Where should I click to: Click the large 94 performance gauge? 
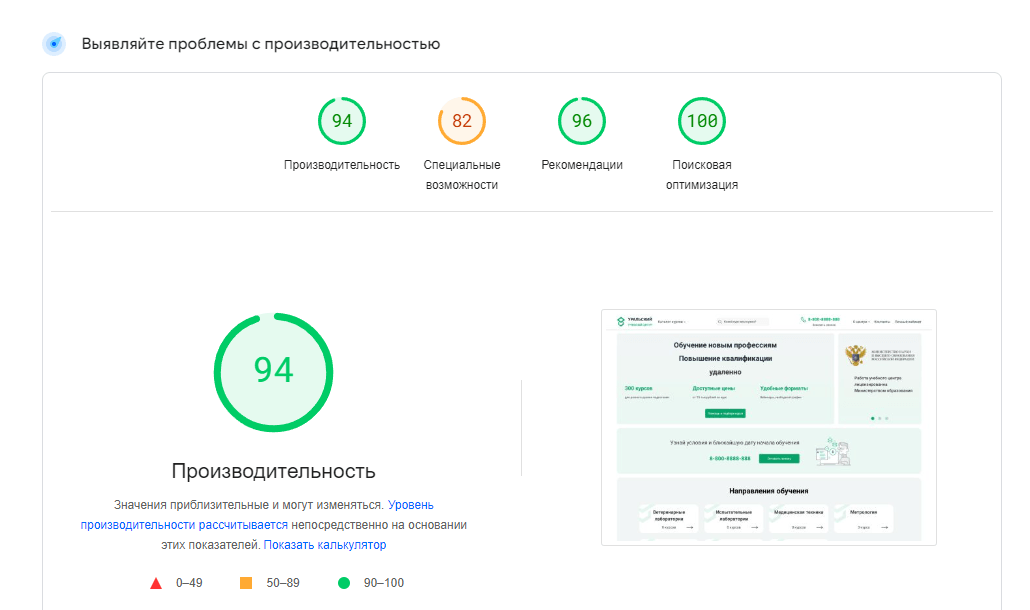273,371
